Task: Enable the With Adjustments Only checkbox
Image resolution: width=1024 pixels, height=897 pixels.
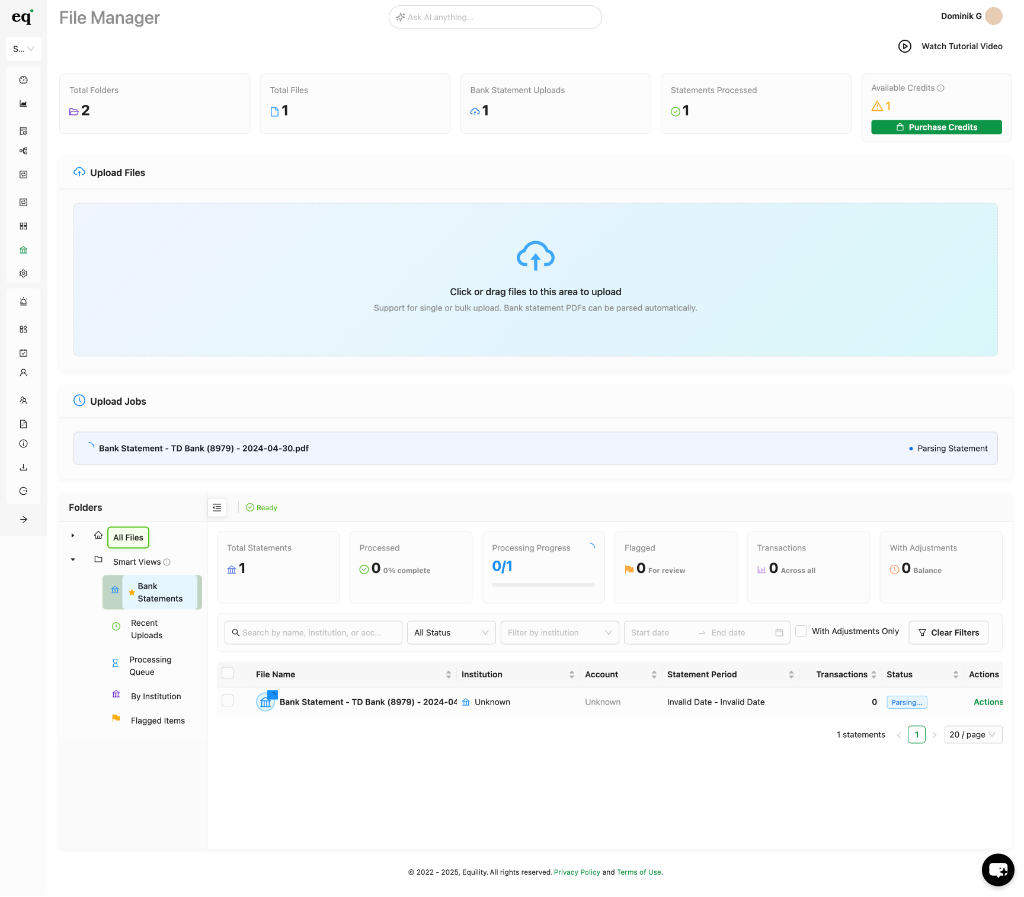Action: (x=799, y=631)
